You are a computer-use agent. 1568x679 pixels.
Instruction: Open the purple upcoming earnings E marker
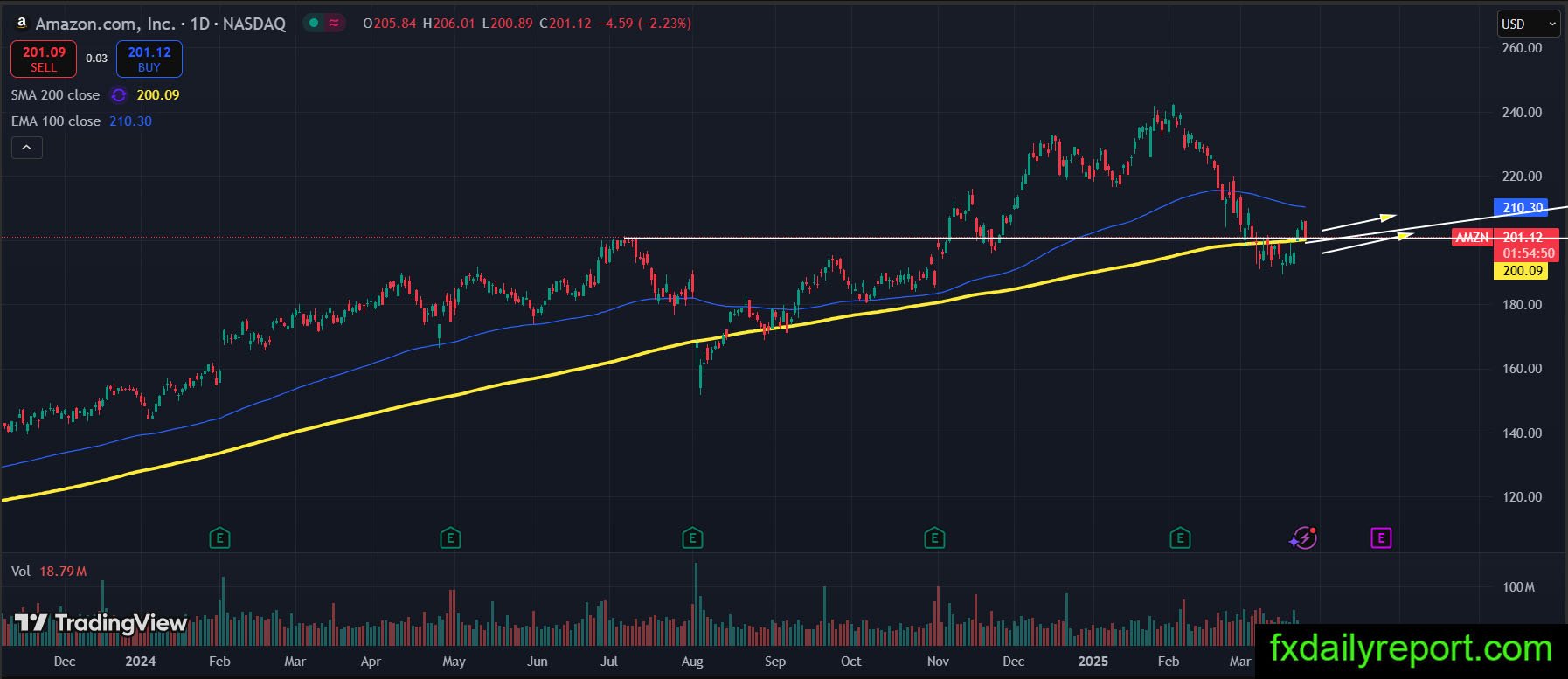(1381, 538)
